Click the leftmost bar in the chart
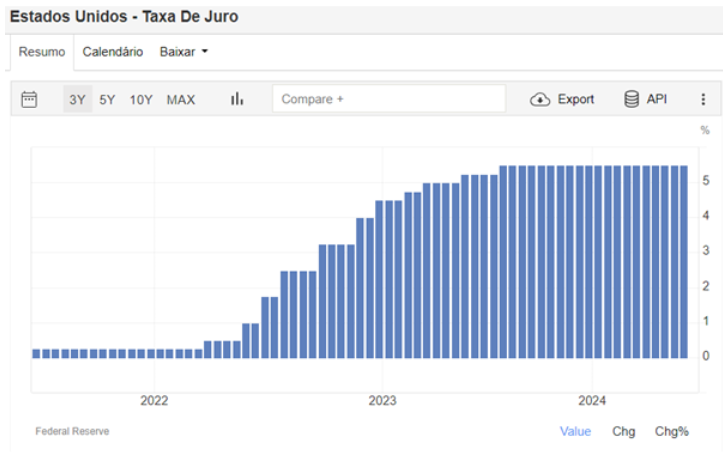Image resolution: width=723 pixels, height=459 pixels. tap(36, 354)
